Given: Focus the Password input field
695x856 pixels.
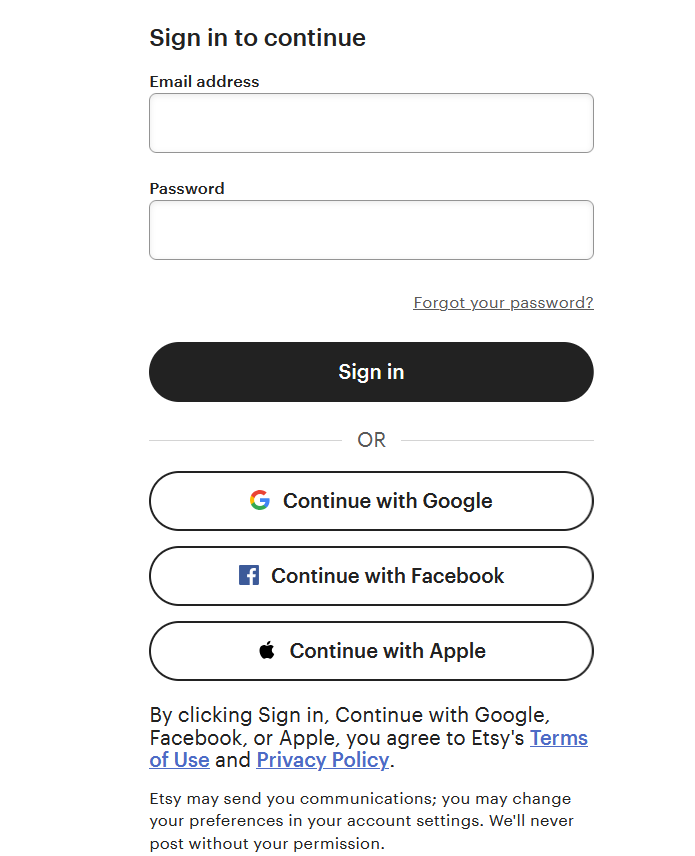Looking at the screenshot, I should [x=371, y=230].
